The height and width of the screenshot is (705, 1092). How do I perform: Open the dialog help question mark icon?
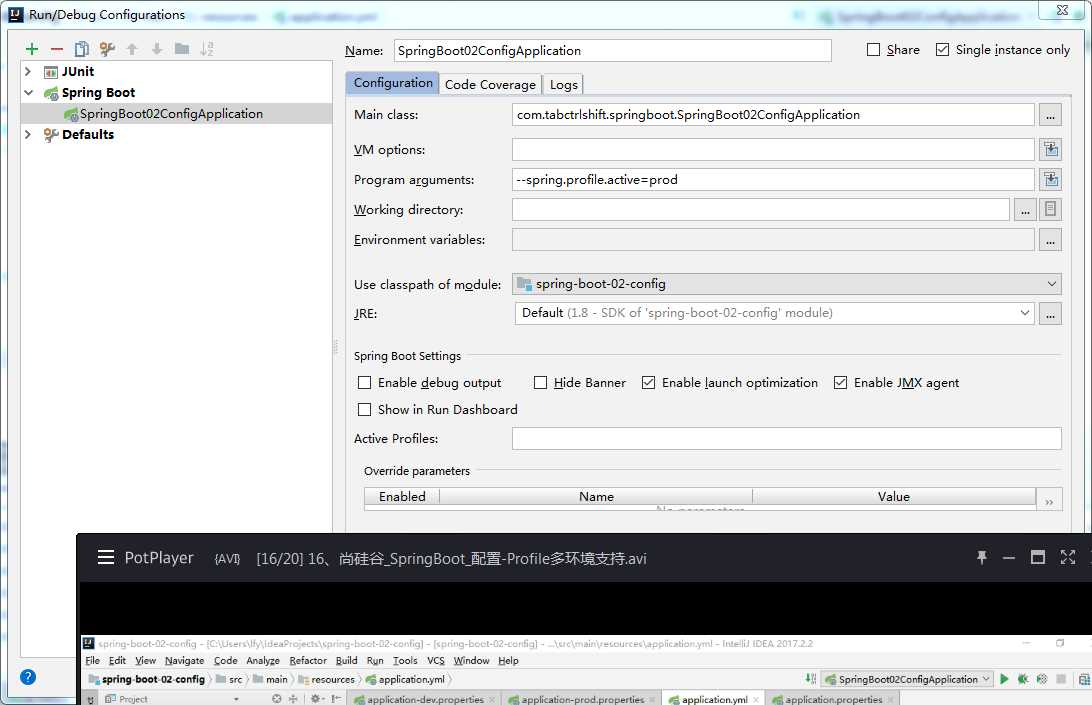[x=28, y=676]
